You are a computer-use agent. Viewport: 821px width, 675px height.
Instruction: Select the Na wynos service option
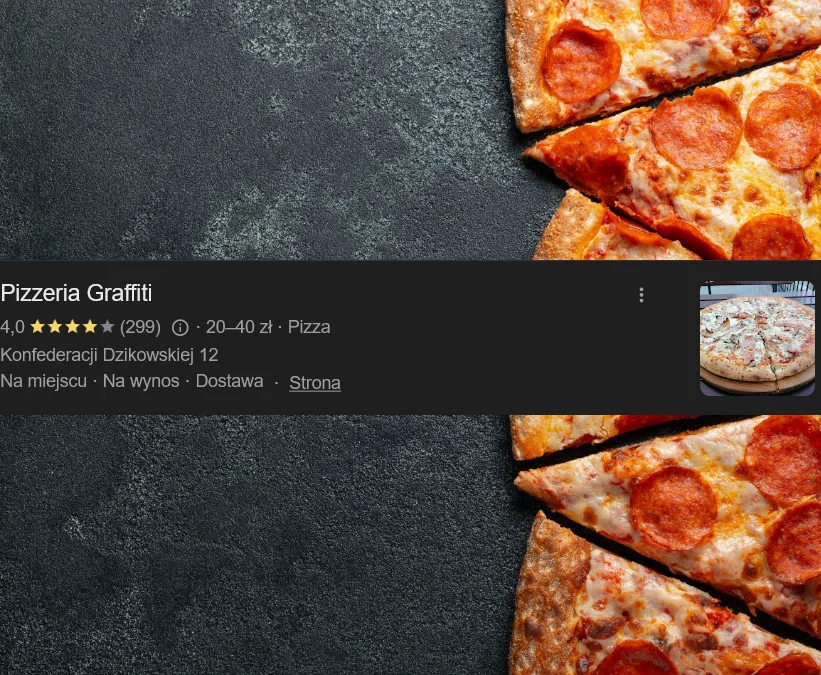(x=141, y=381)
